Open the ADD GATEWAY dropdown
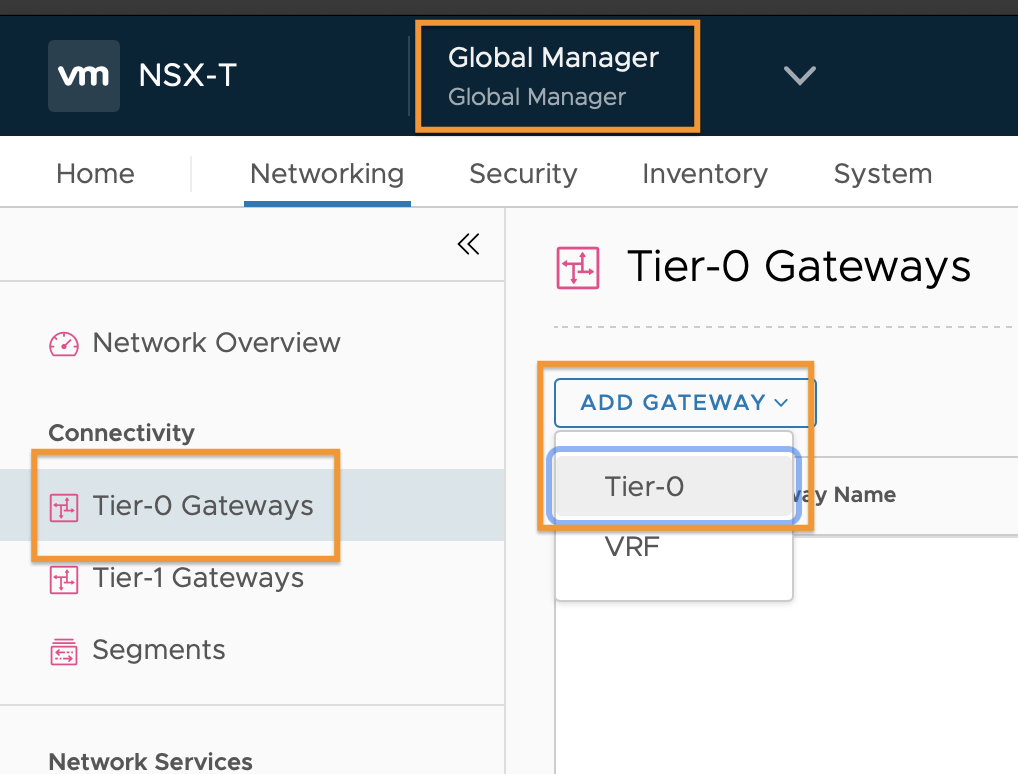This screenshot has width=1018, height=774. pos(684,403)
